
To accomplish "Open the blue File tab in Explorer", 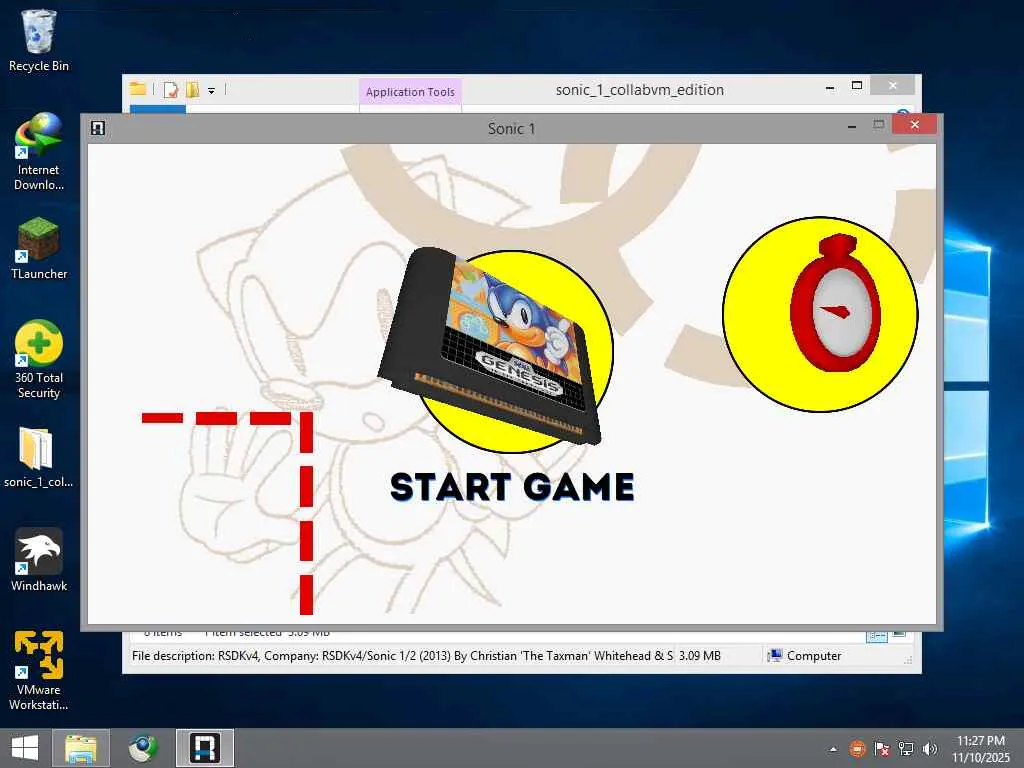I will pyautogui.click(x=157, y=110).
